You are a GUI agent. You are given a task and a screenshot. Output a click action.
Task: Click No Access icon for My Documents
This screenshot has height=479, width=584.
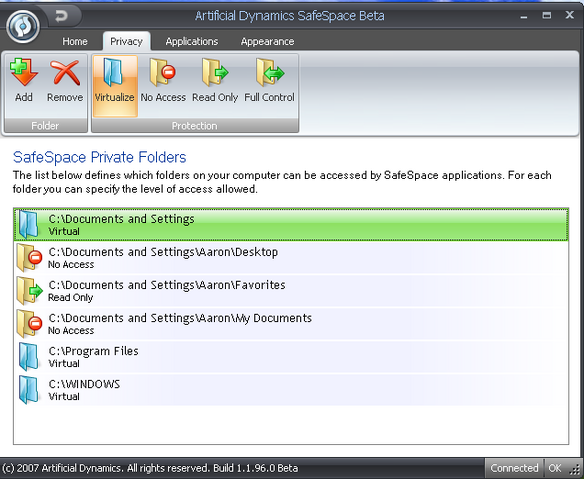point(29,324)
